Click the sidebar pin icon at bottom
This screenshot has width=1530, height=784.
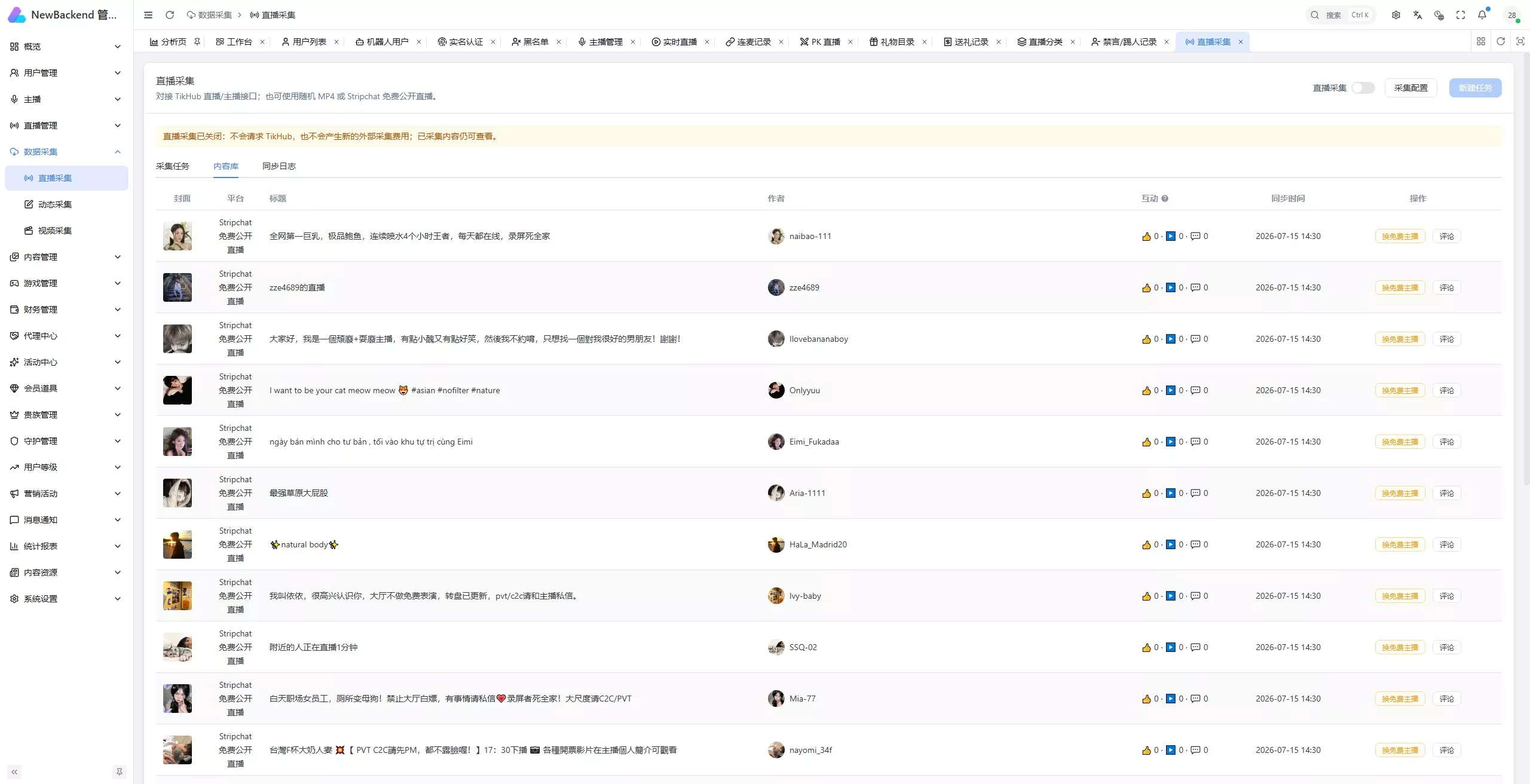(120, 772)
